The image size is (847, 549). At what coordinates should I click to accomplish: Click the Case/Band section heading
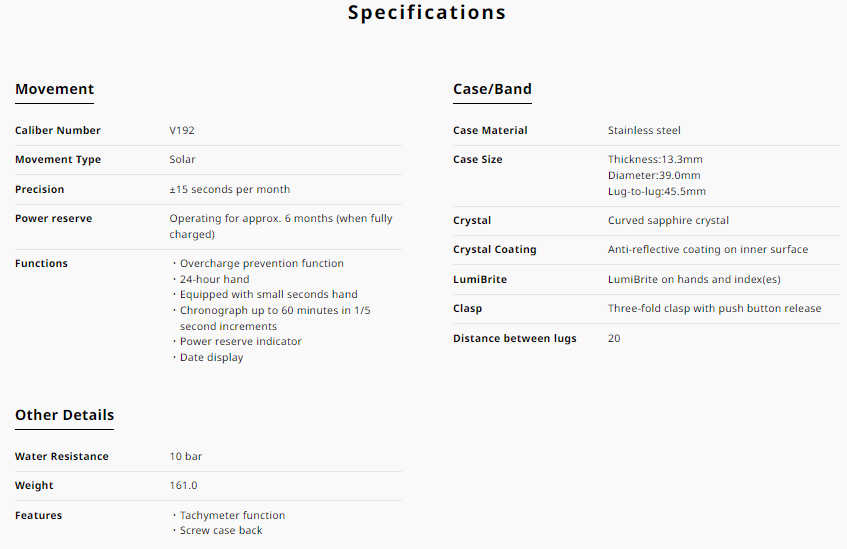pos(492,89)
